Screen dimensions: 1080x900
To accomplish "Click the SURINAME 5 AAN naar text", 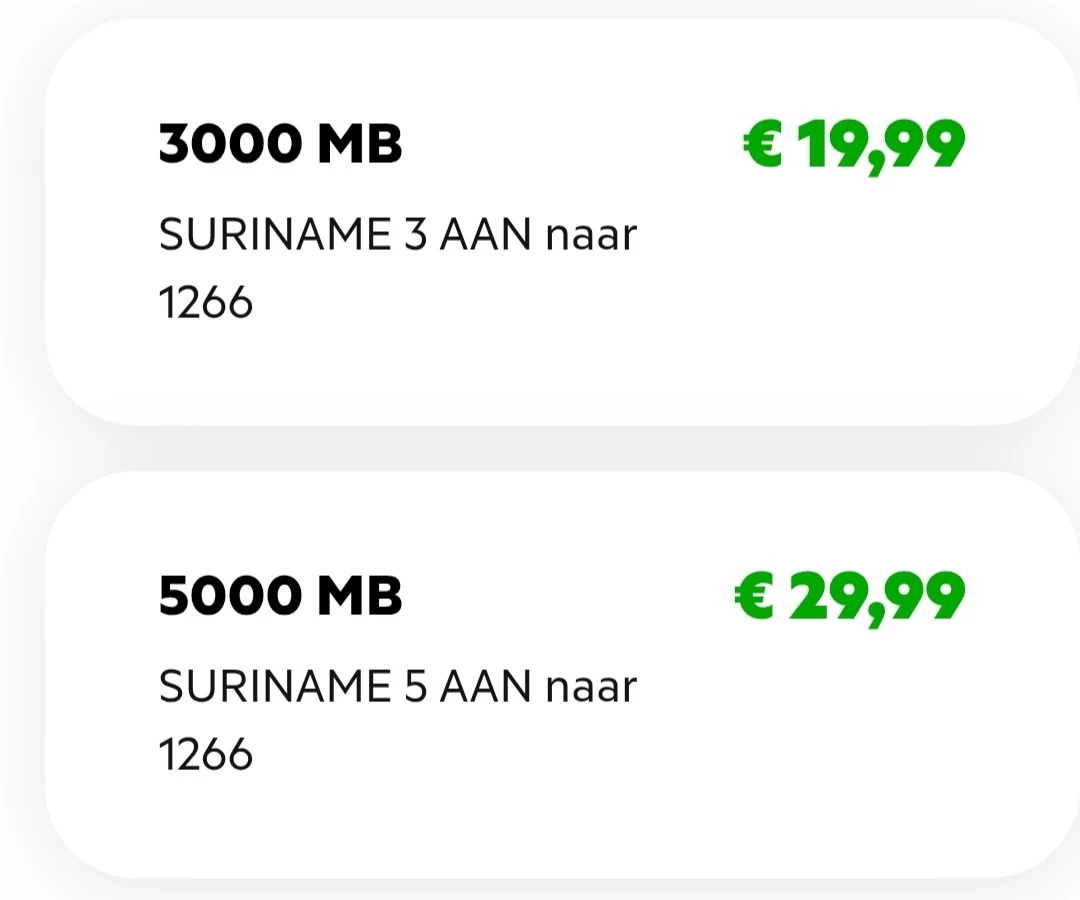I will point(397,687).
